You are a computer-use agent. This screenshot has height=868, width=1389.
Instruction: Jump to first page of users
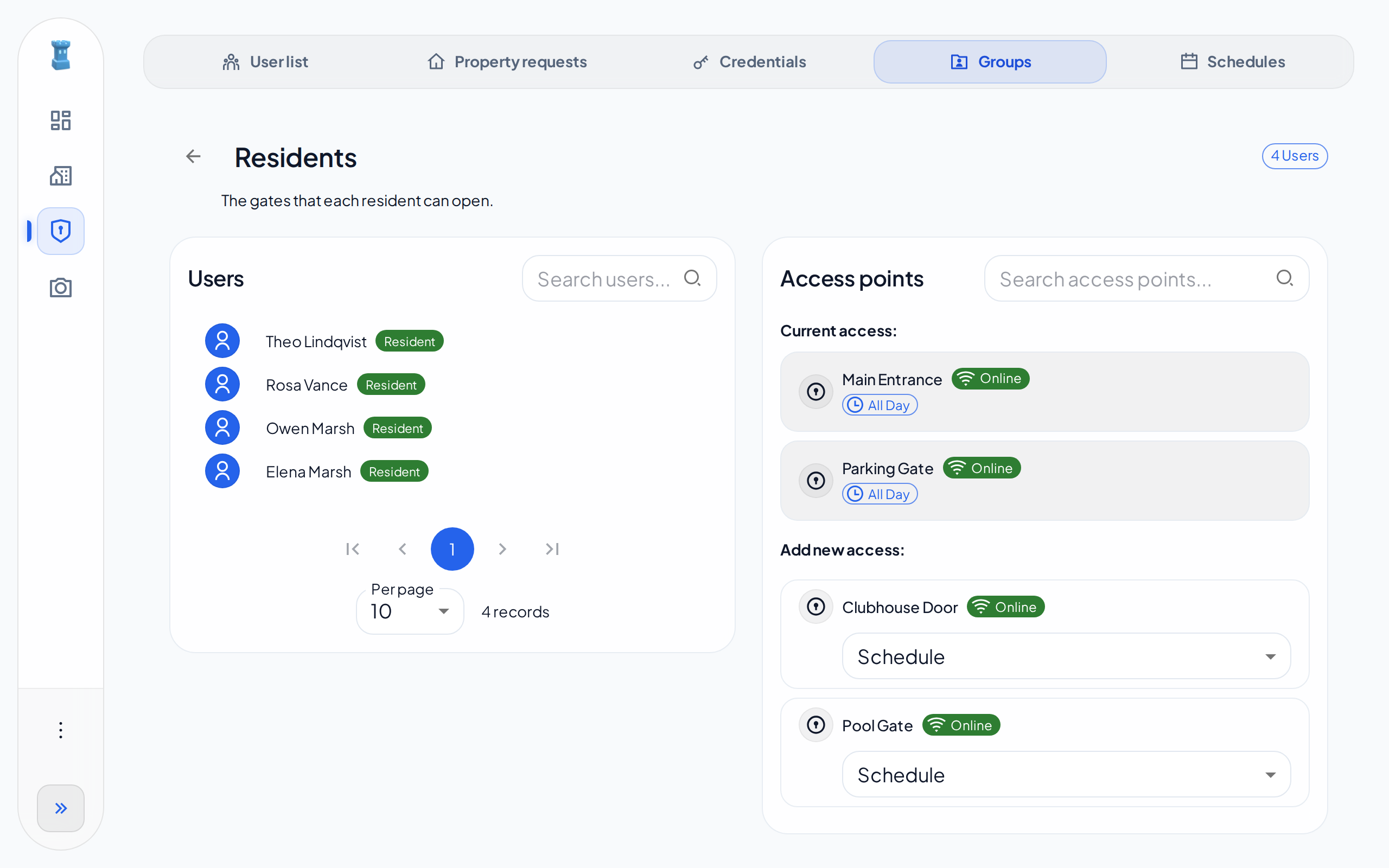353,550
